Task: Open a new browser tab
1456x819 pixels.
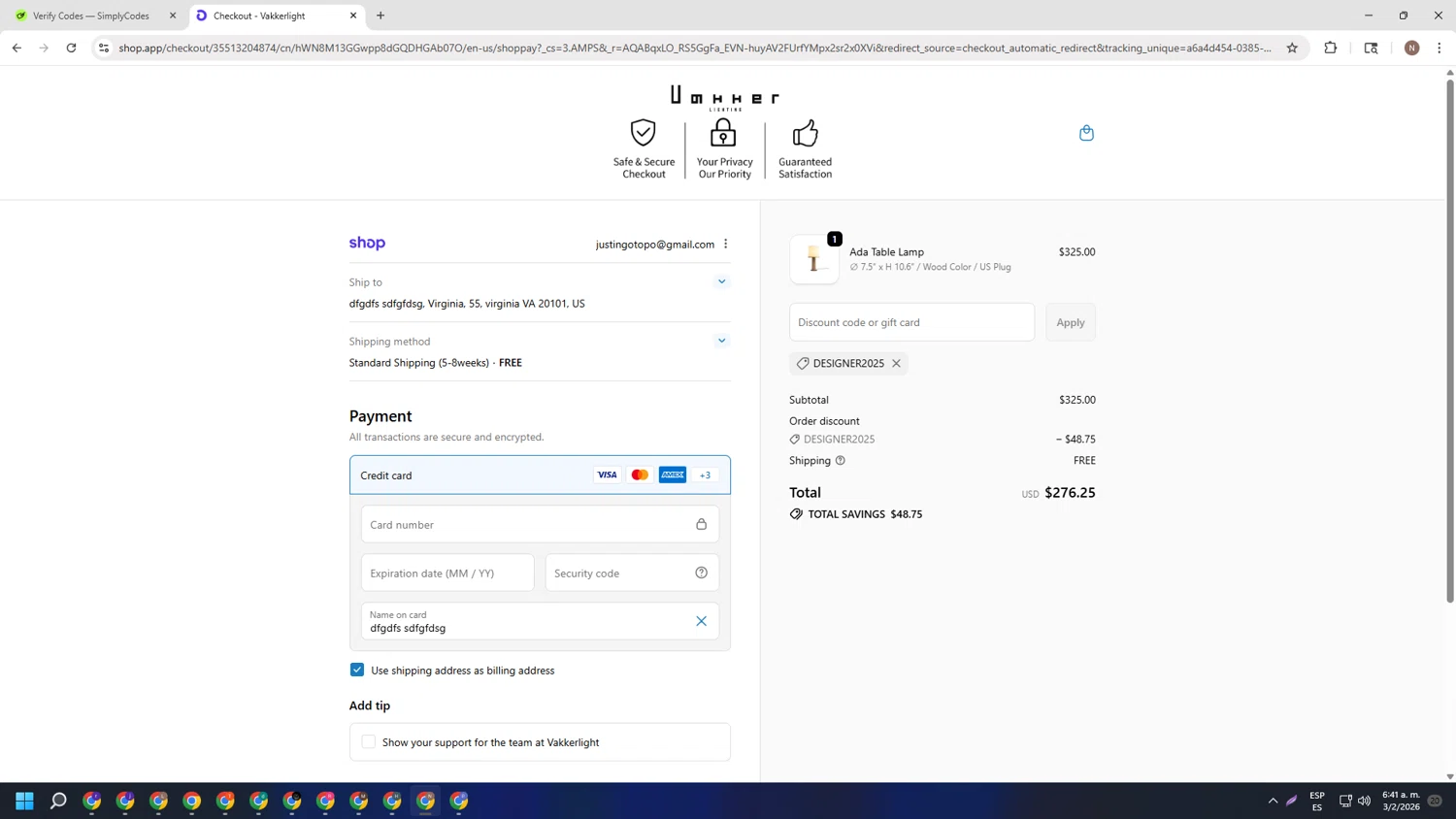Action: point(381,16)
